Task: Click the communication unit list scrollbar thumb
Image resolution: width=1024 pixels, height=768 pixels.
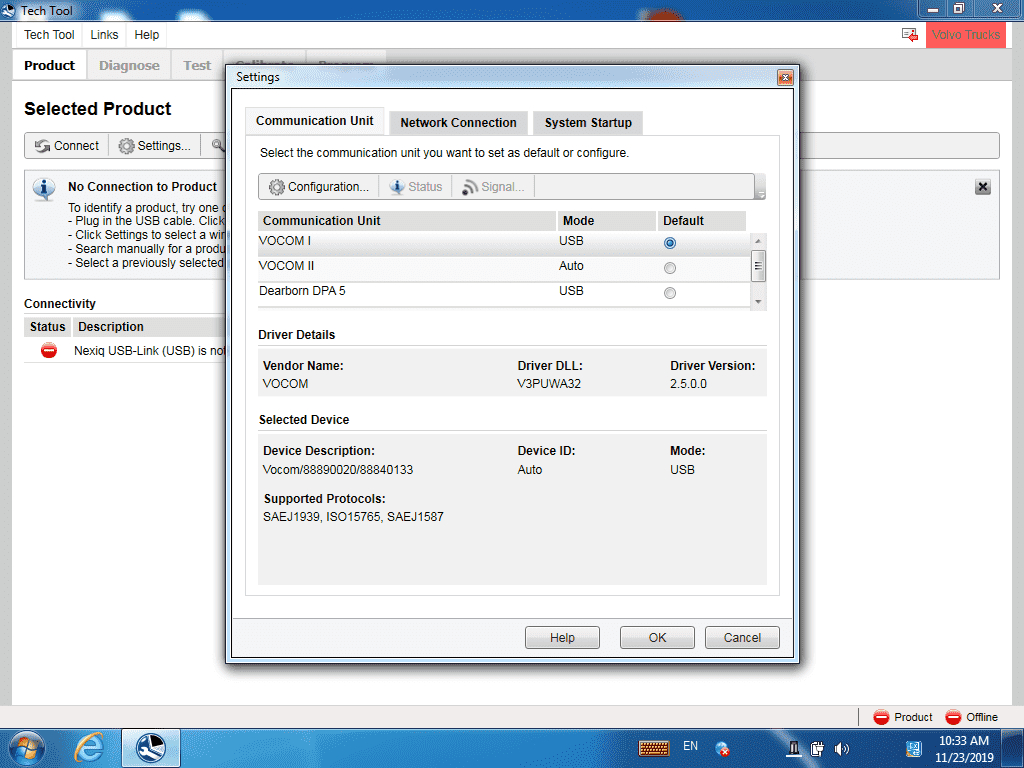Action: point(758,266)
